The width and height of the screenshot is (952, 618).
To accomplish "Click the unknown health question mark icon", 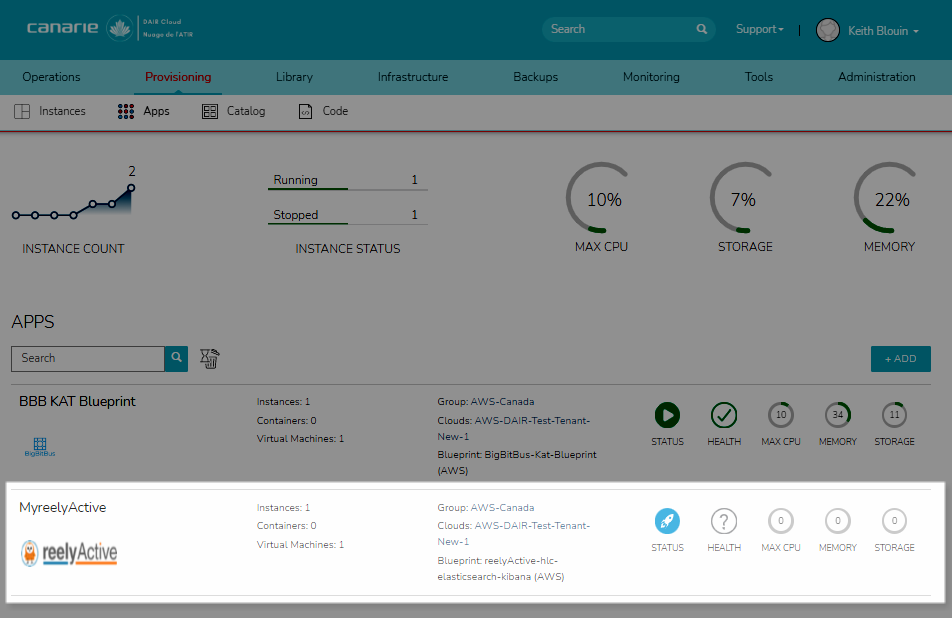I will click(x=723, y=521).
